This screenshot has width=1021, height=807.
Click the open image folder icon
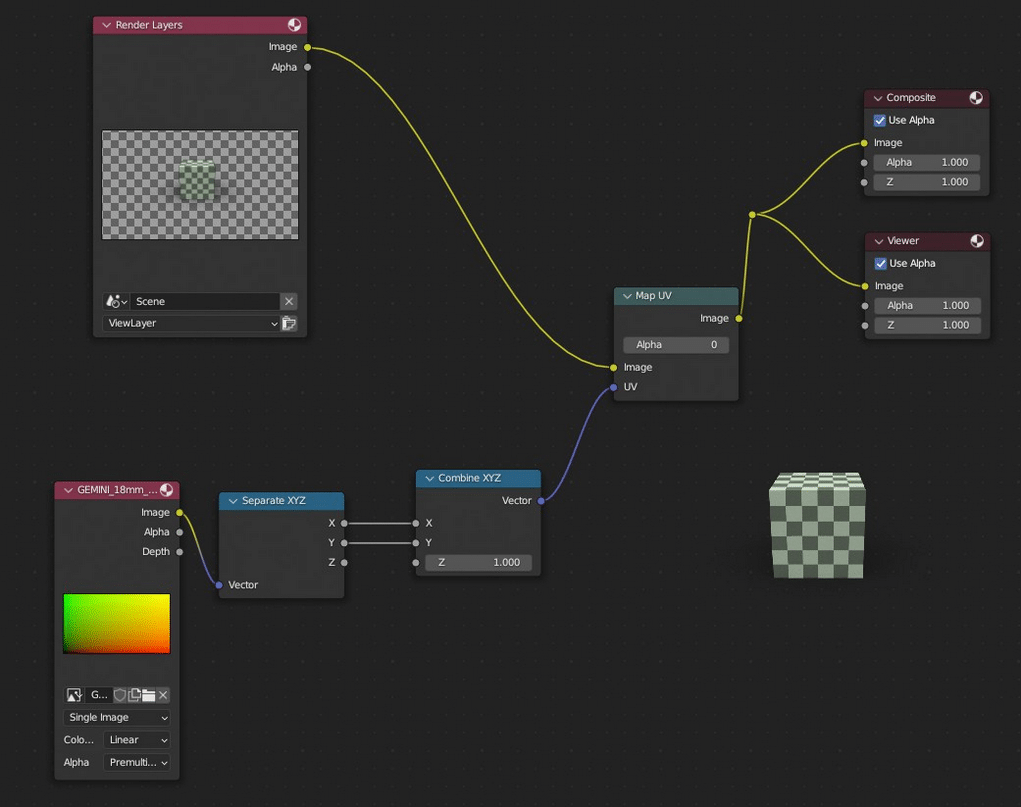point(148,695)
